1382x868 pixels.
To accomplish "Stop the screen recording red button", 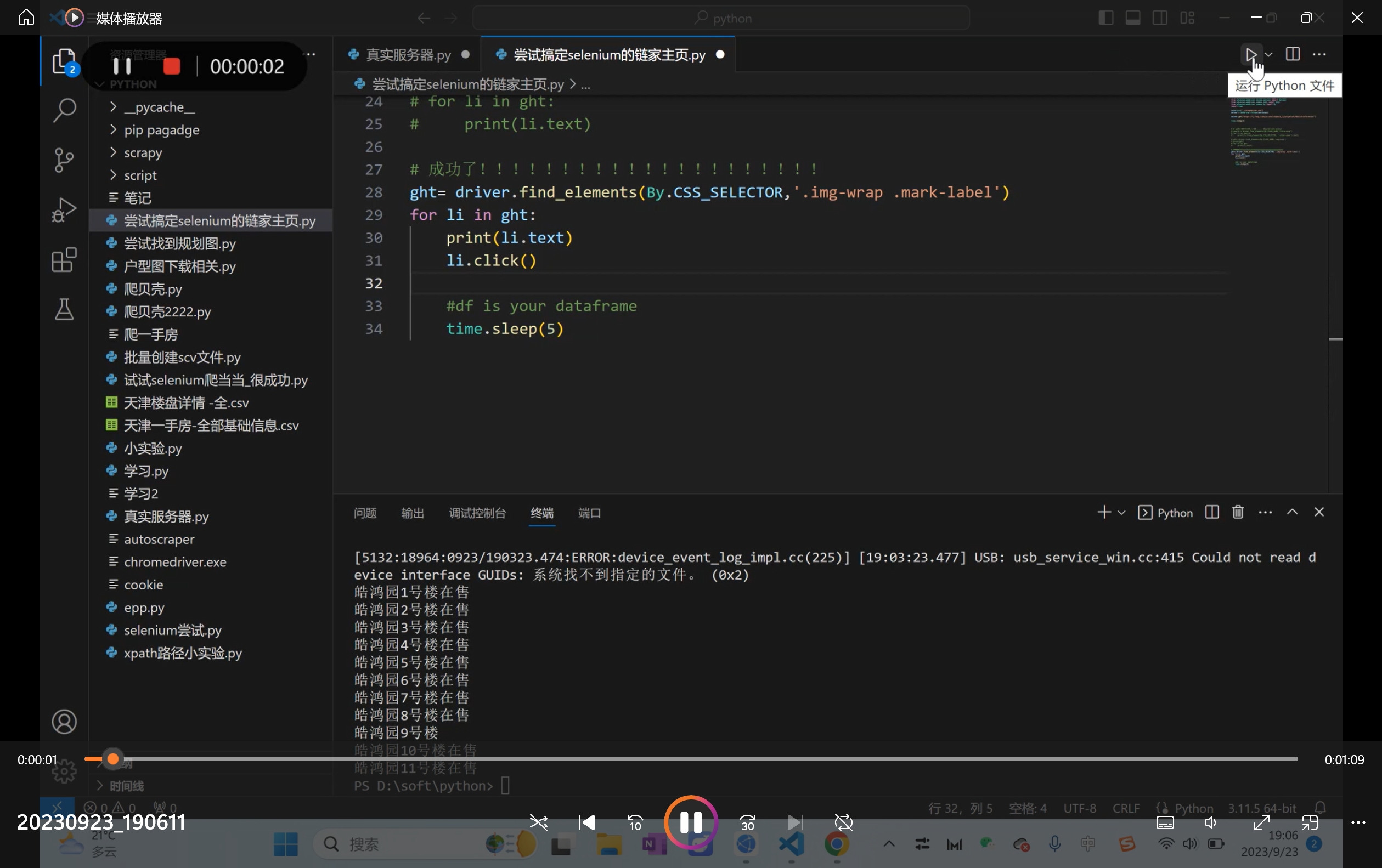I will click(172, 66).
